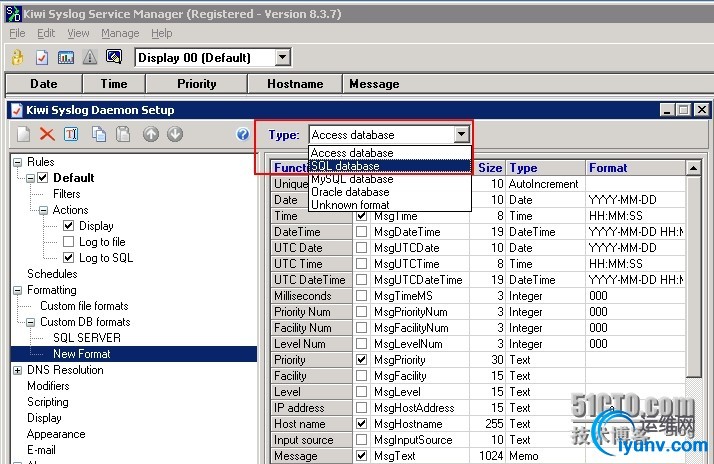Collapse the Custom DB formats node

pos(31,322)
